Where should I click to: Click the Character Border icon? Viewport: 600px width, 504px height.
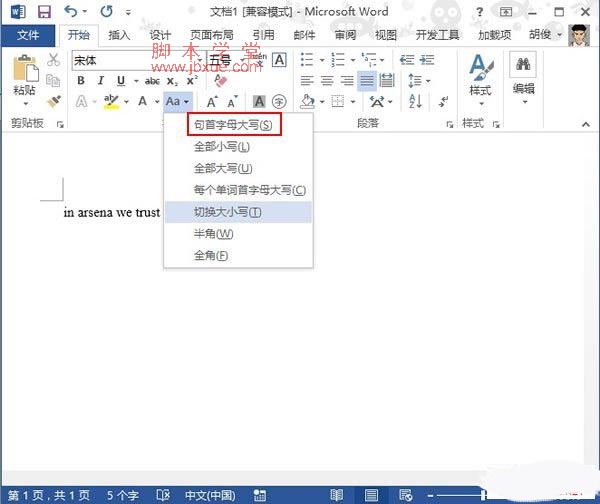tap(279, 60)
